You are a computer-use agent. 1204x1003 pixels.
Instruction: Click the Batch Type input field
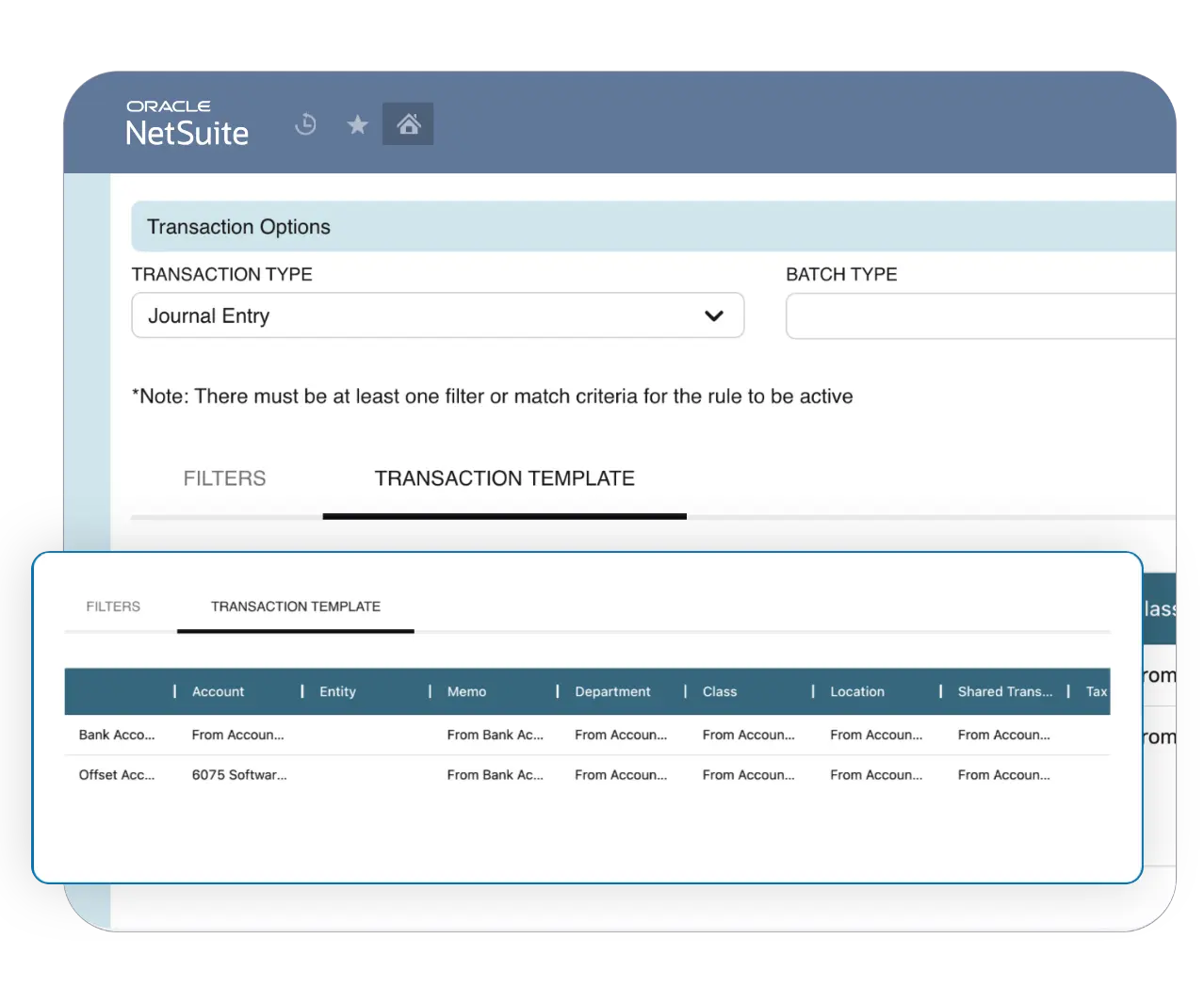coord(981,315)
